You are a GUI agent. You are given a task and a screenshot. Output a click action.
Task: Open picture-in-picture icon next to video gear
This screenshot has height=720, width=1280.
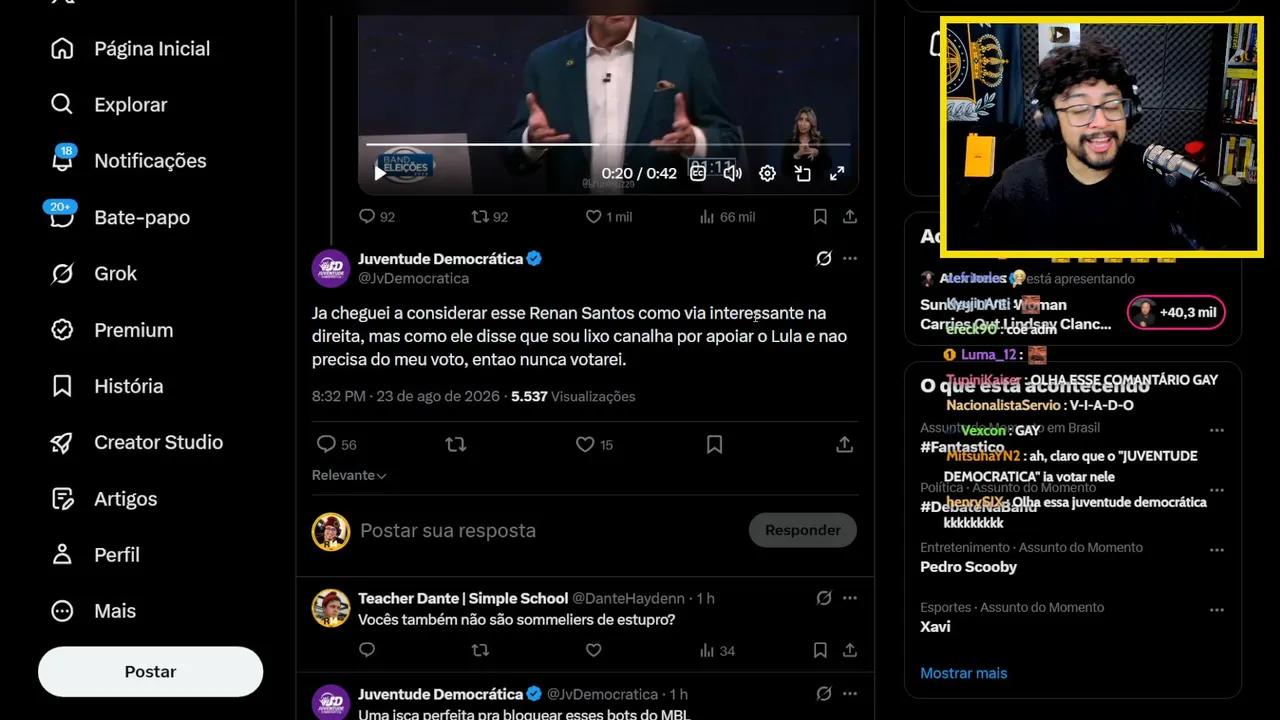(802, 173)
